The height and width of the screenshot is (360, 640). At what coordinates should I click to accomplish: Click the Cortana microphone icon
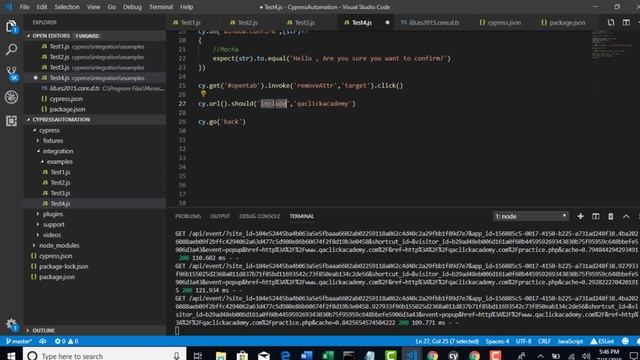click(176, 356)
